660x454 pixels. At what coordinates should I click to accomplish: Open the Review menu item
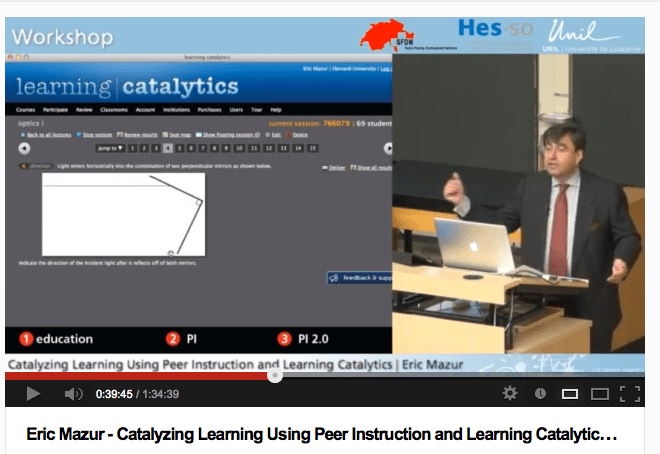(x=84, y=110)
